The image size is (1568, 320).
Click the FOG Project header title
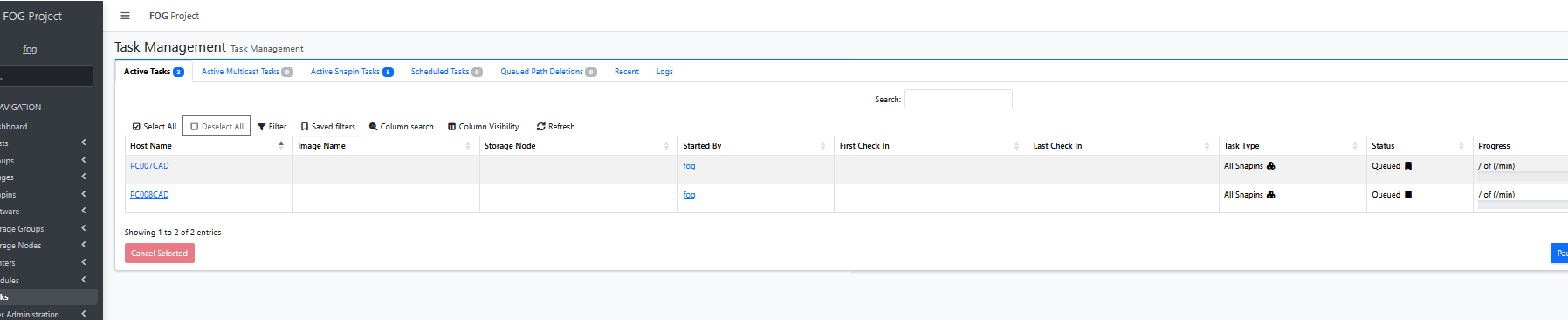click(174, 16)
